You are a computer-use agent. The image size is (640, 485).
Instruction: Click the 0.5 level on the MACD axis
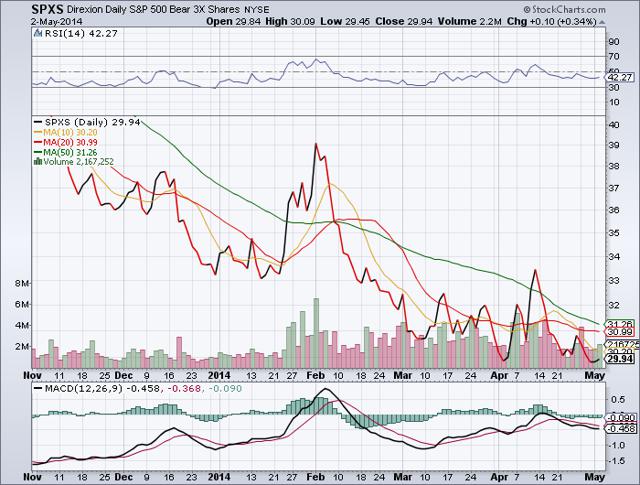618,399
